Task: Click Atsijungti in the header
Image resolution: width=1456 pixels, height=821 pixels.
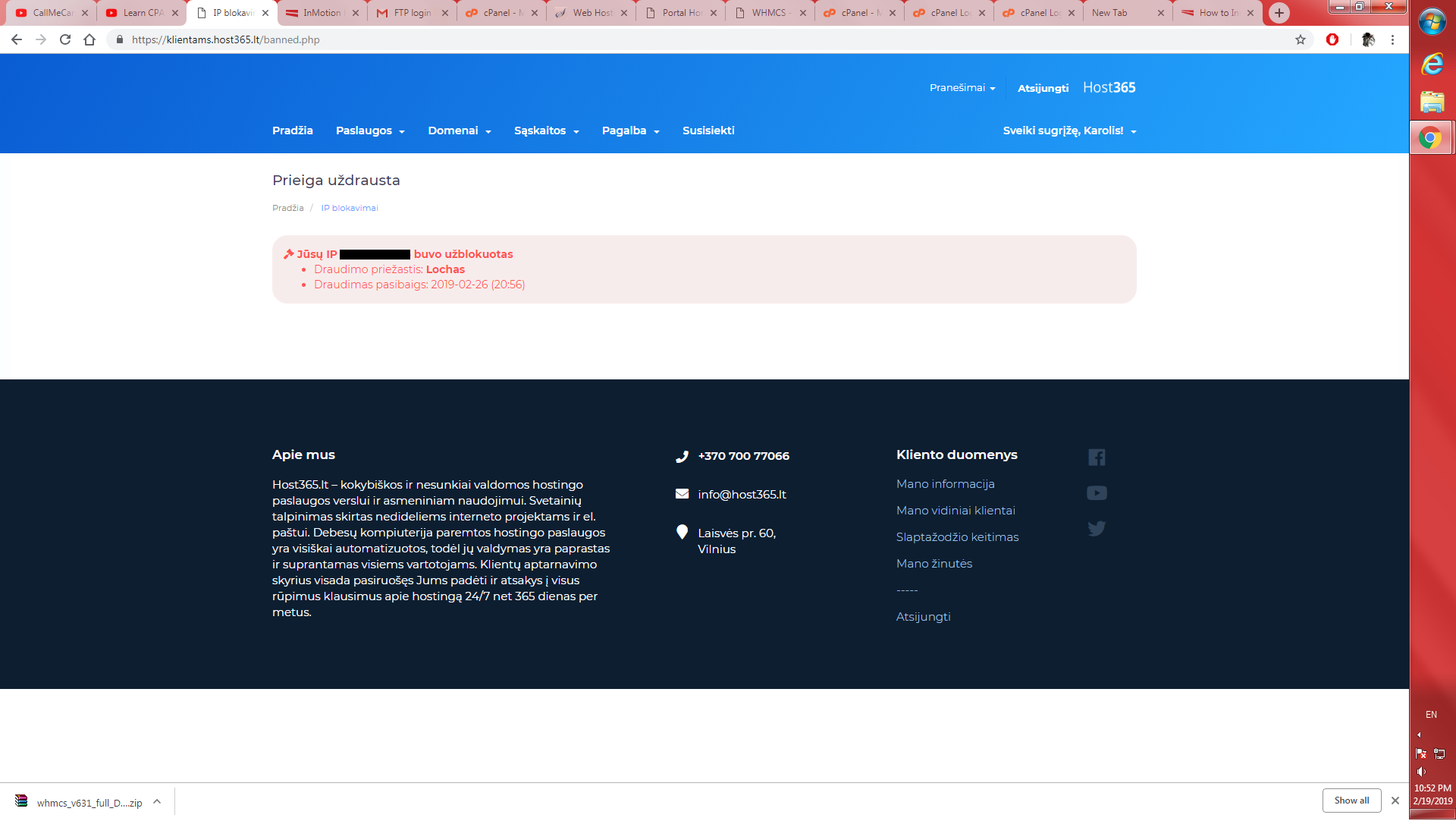Action: click(1043, 88)
